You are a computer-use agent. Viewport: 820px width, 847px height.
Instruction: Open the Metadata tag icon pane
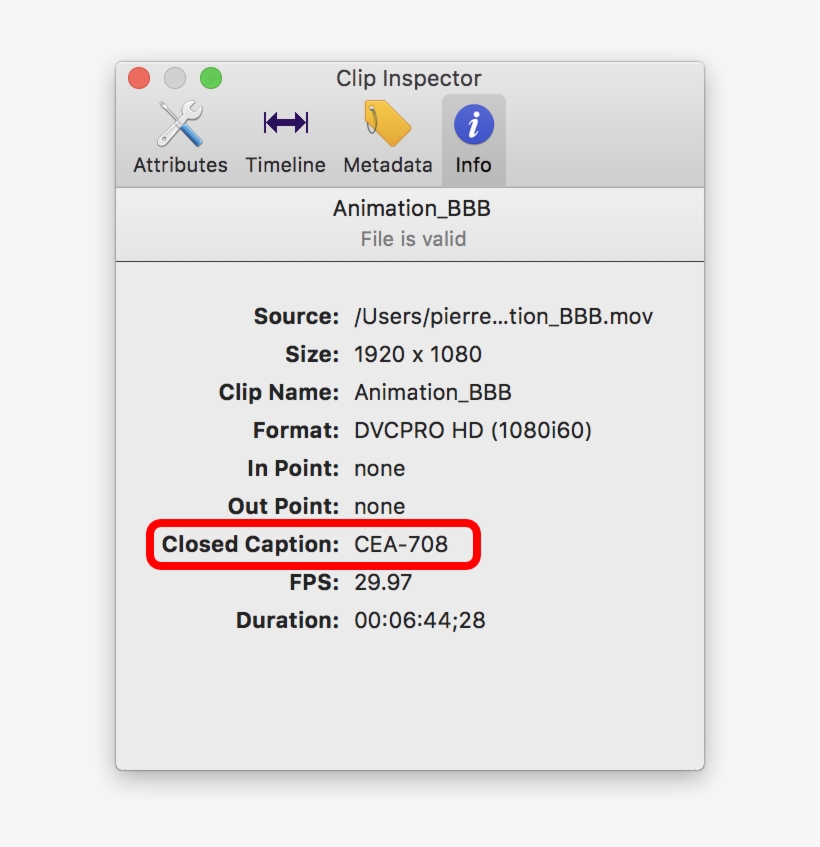[x=388, y=139]
